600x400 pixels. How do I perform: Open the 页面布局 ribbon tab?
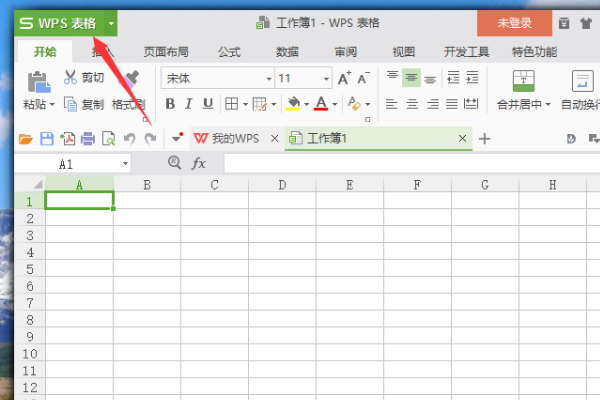click(x=166, y=52)
